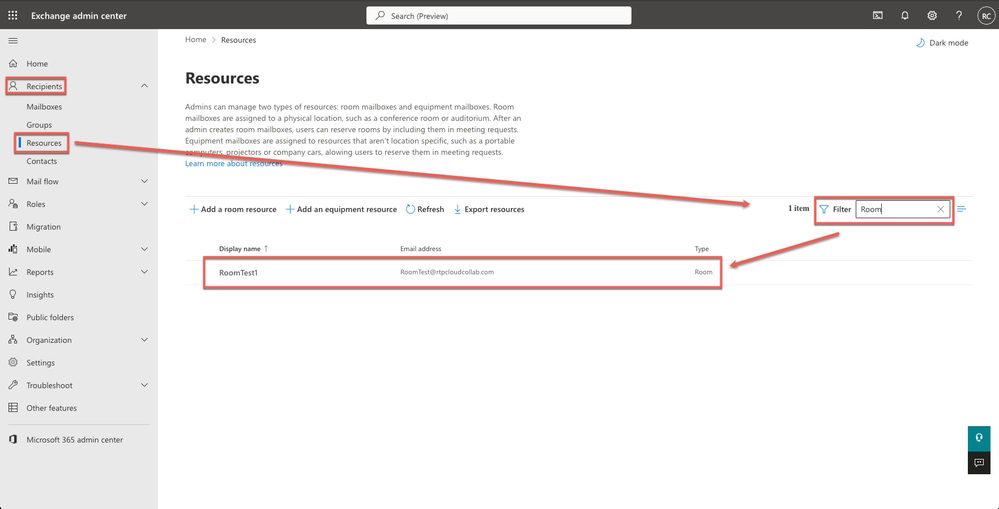
Task: Open settings gear in header
Action: click(x=931, y=15)
